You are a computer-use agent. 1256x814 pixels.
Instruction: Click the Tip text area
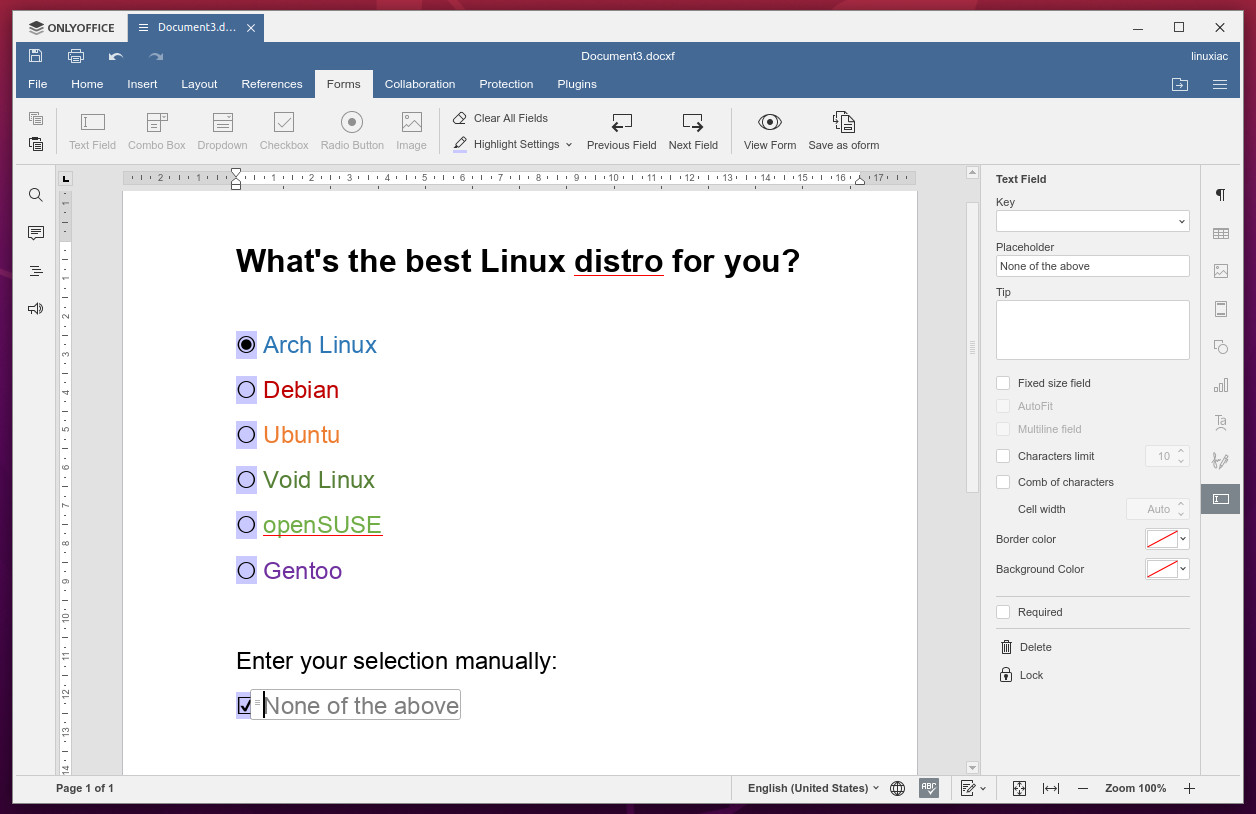[1093, 330]
